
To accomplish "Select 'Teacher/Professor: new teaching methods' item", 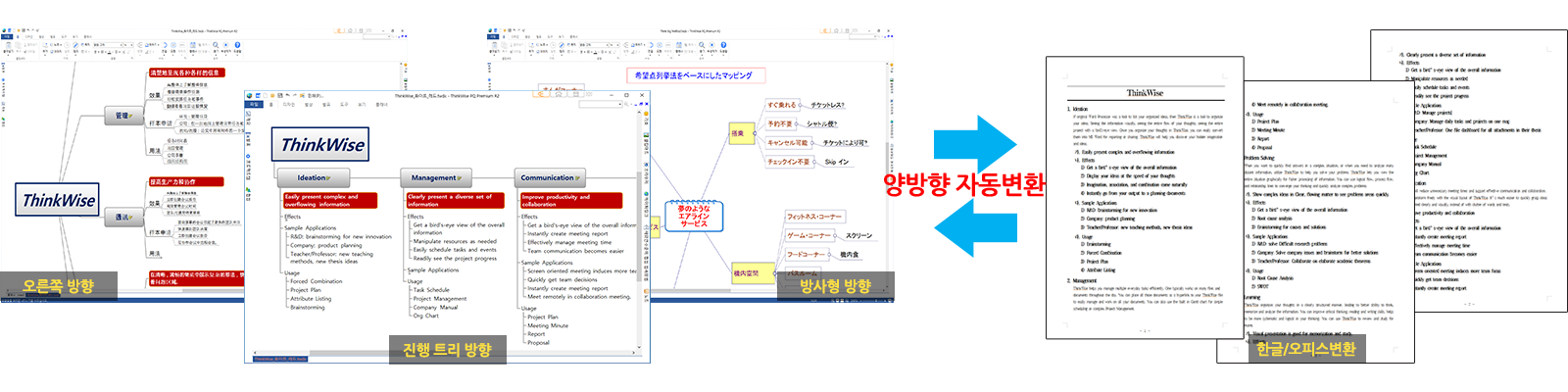I will [332, 257].
